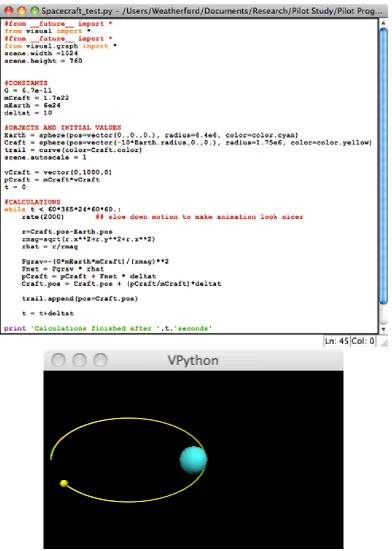
Task: Click the '#OBJECTS AND INITIAL VALUES' comment
Action: [x=63, y=127]
